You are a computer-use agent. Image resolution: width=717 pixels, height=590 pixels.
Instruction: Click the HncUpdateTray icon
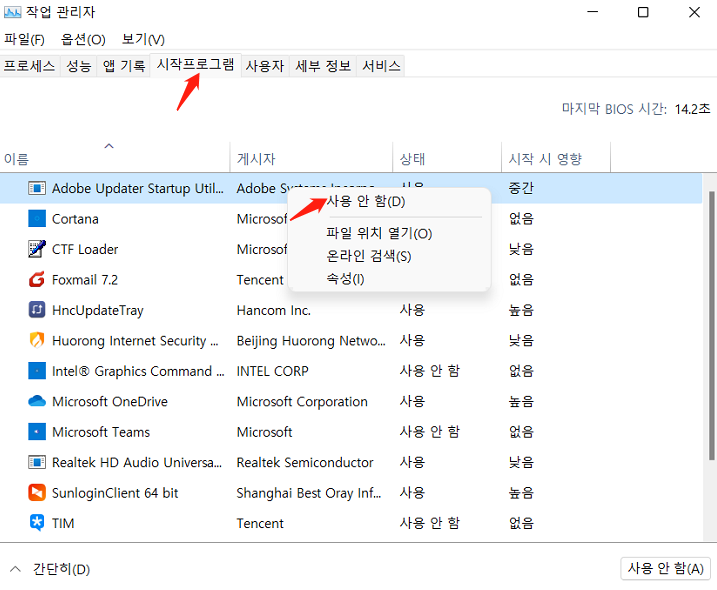37,310
